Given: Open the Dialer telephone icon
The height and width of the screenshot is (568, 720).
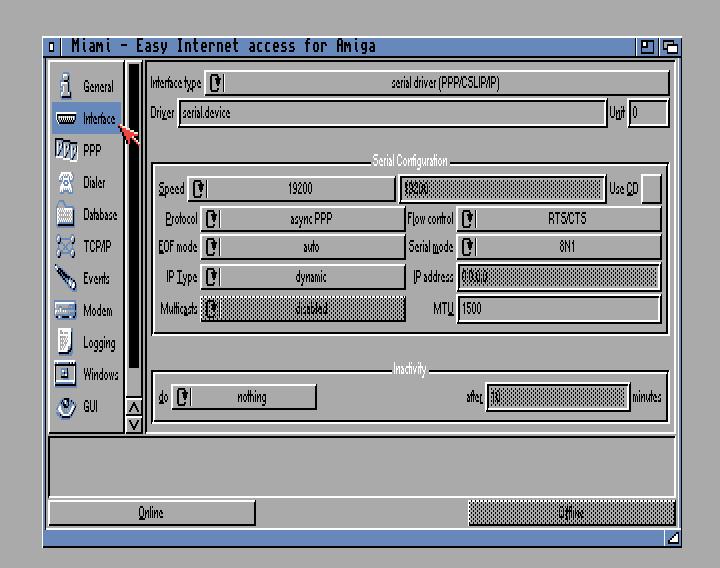Looking at the screenshot, I should [x=66, y=182].
